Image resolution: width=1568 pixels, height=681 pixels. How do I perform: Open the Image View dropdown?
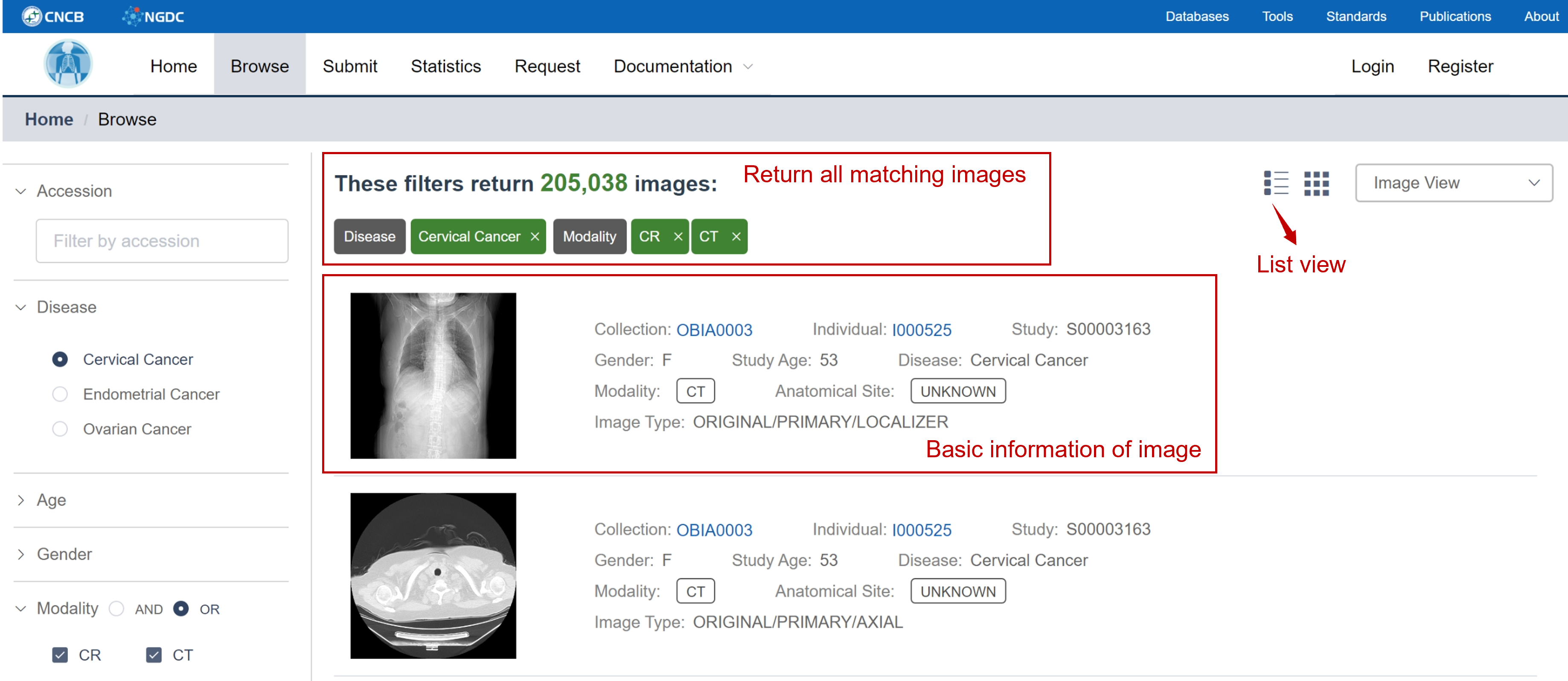point(1454,183)
